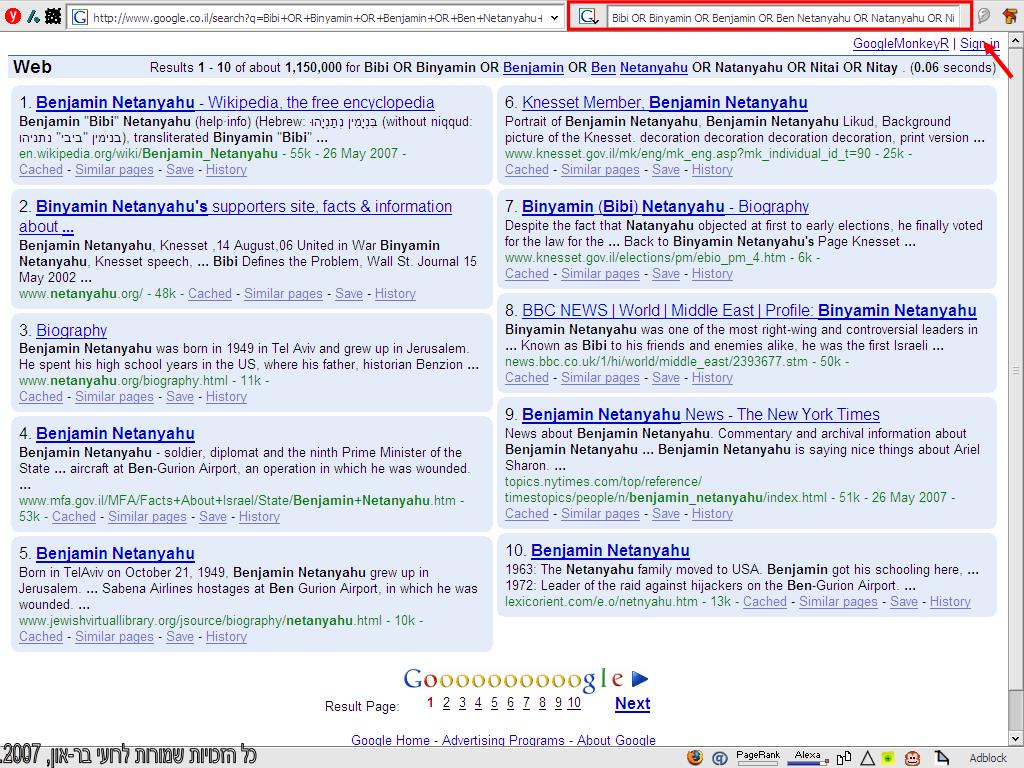Click the orange signpost toolbar icon
Screen dimensions: 1024x768
pyautogui.click(x=1010, y=16)
